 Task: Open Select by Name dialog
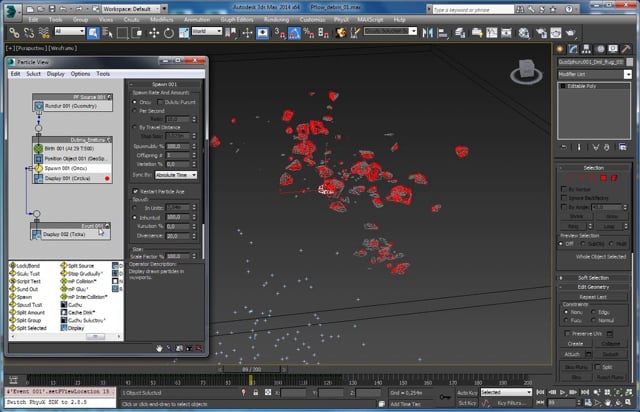108,33
